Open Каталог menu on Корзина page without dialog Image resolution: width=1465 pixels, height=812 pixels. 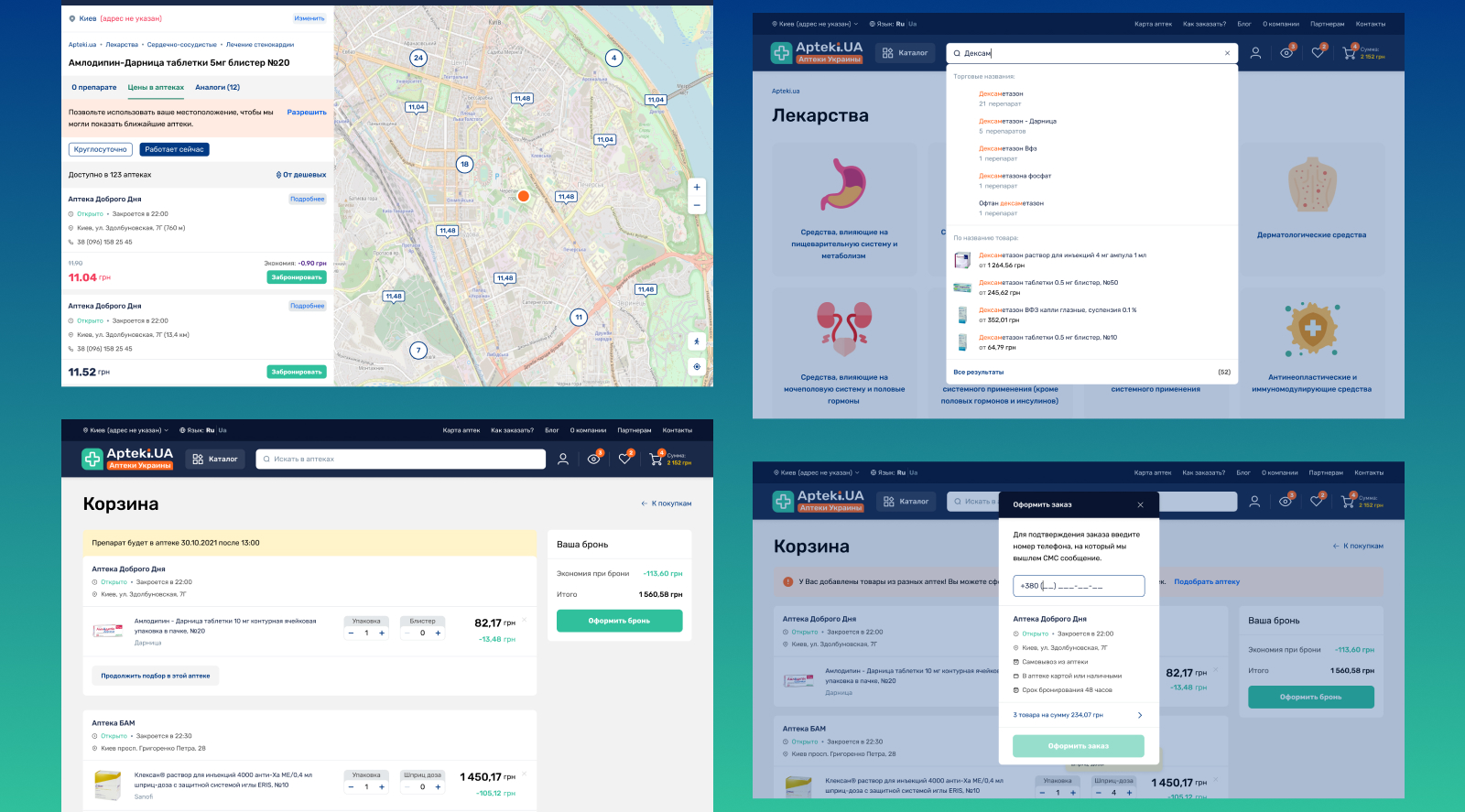pyautogui.click(x=215, y=459)
